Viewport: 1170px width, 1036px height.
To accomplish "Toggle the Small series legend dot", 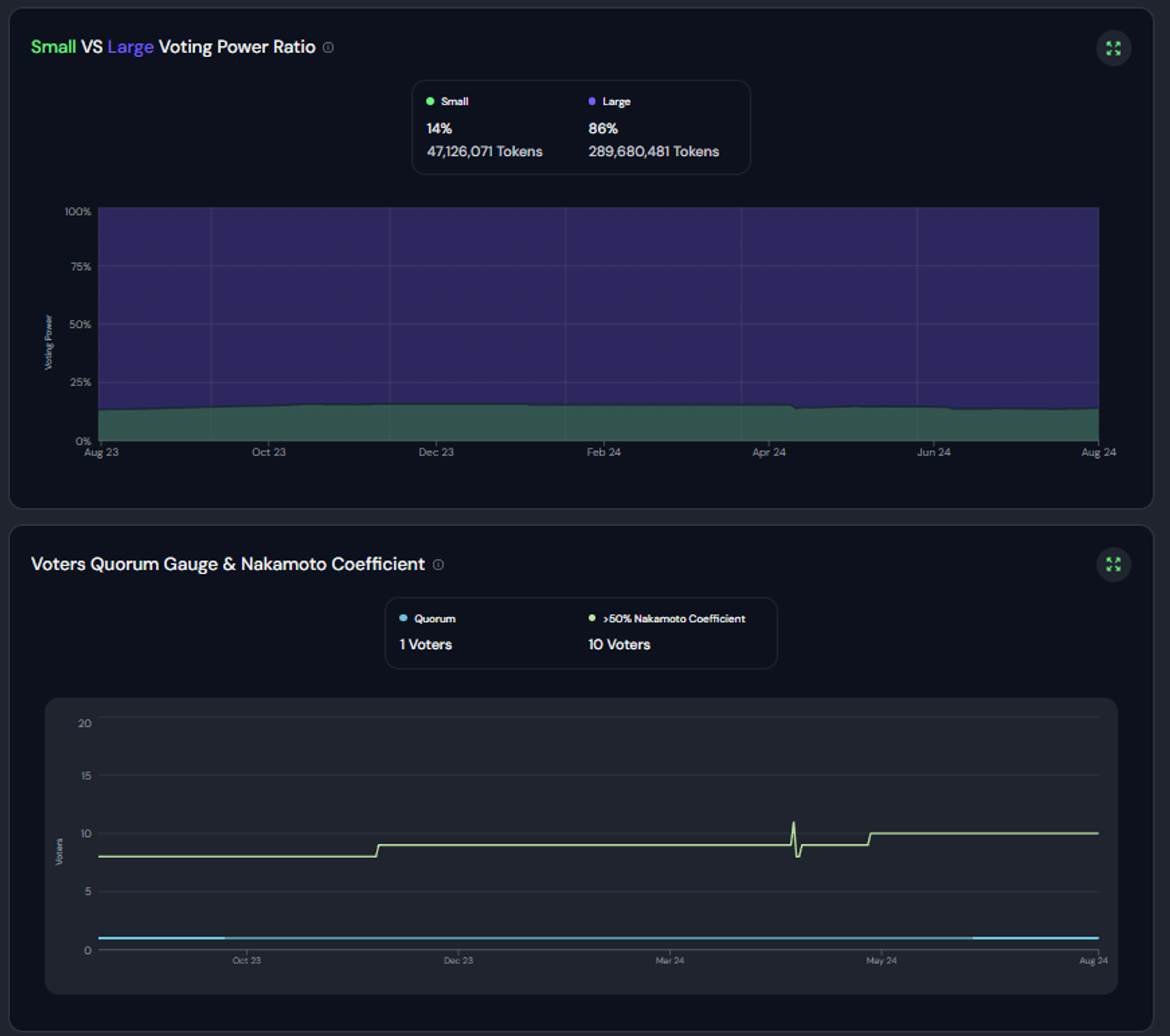I will click(430, 101).
